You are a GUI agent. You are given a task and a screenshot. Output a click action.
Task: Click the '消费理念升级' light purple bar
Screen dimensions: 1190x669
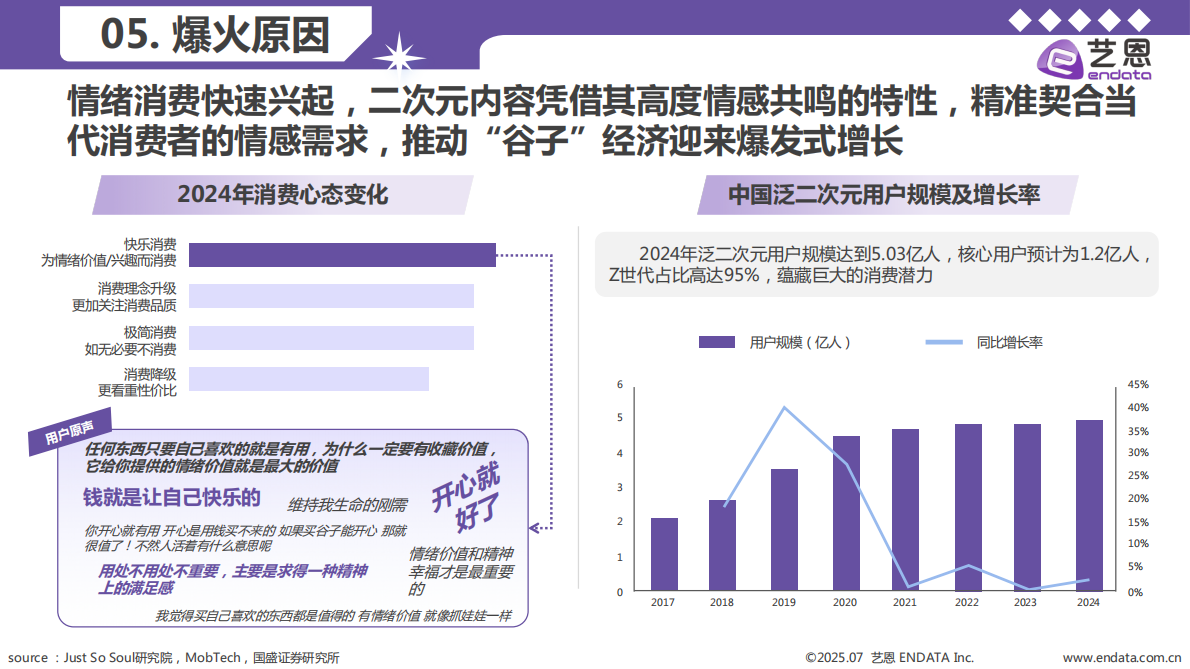pyautogui.click(x=331, y=296)
